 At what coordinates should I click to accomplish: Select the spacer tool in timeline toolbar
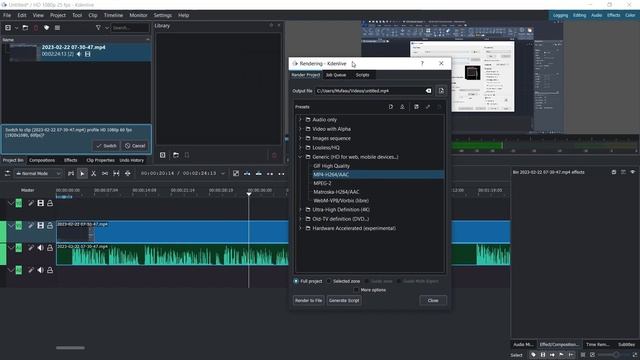tap(105, 173)
